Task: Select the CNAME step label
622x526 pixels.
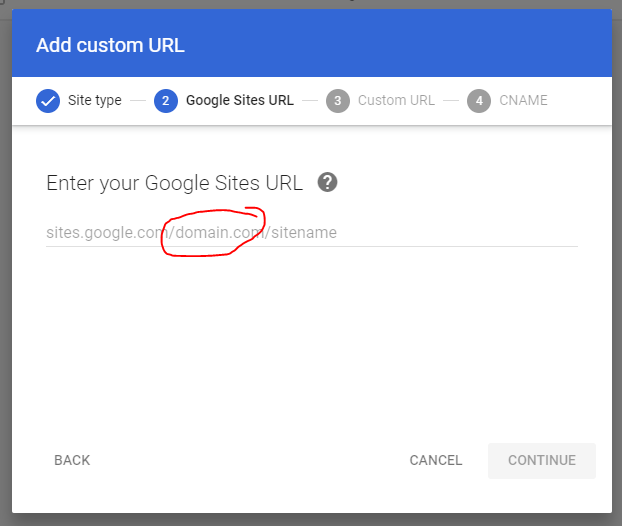Action: click(523, 100)
